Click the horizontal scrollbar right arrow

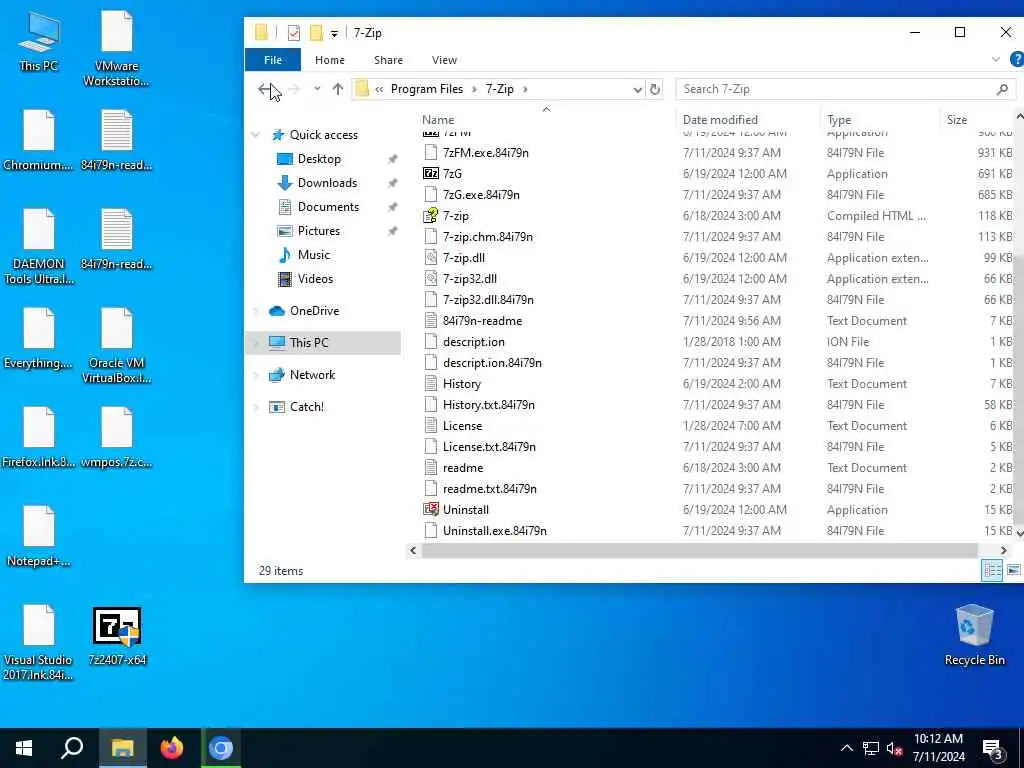pyautogui.click(x=1004, y=551)
